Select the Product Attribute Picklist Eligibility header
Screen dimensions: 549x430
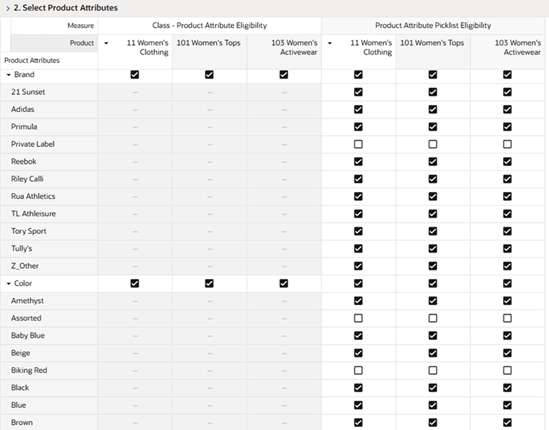click(x=433, y=26)
